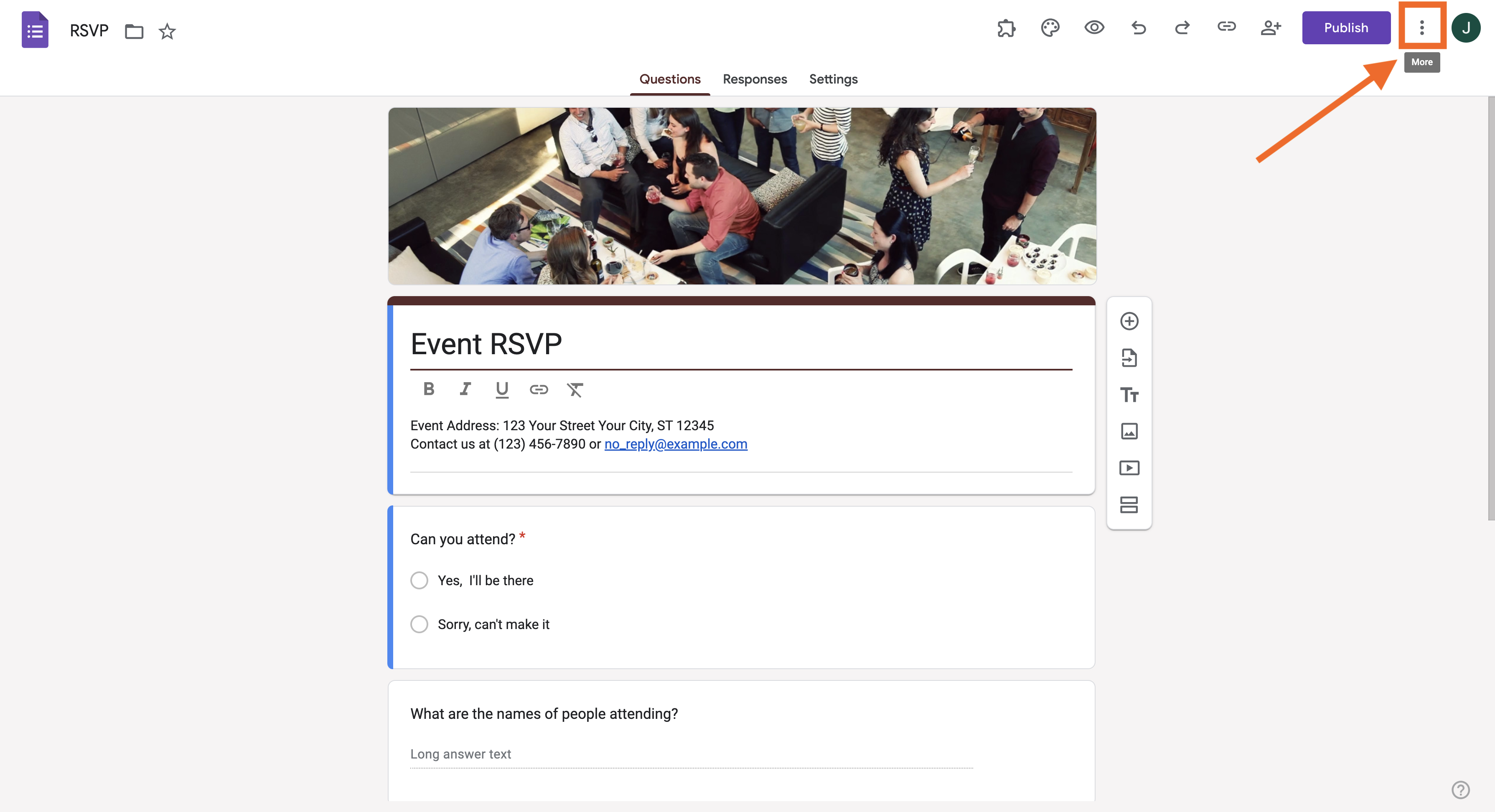Image resolution: width=1495 pixels, height=812 pixels.
Task: Add a question with plus icon
Action: [x=1129, y=321]
